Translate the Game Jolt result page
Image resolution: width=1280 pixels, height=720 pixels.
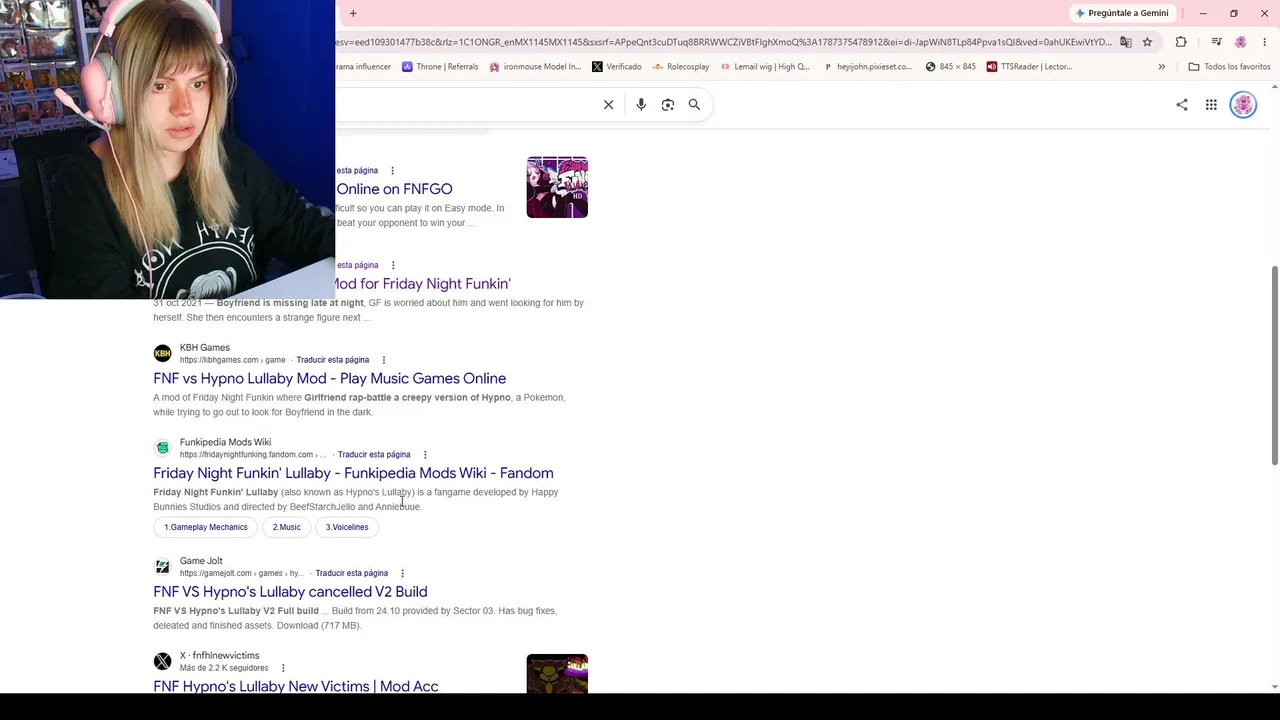point(352,574)
